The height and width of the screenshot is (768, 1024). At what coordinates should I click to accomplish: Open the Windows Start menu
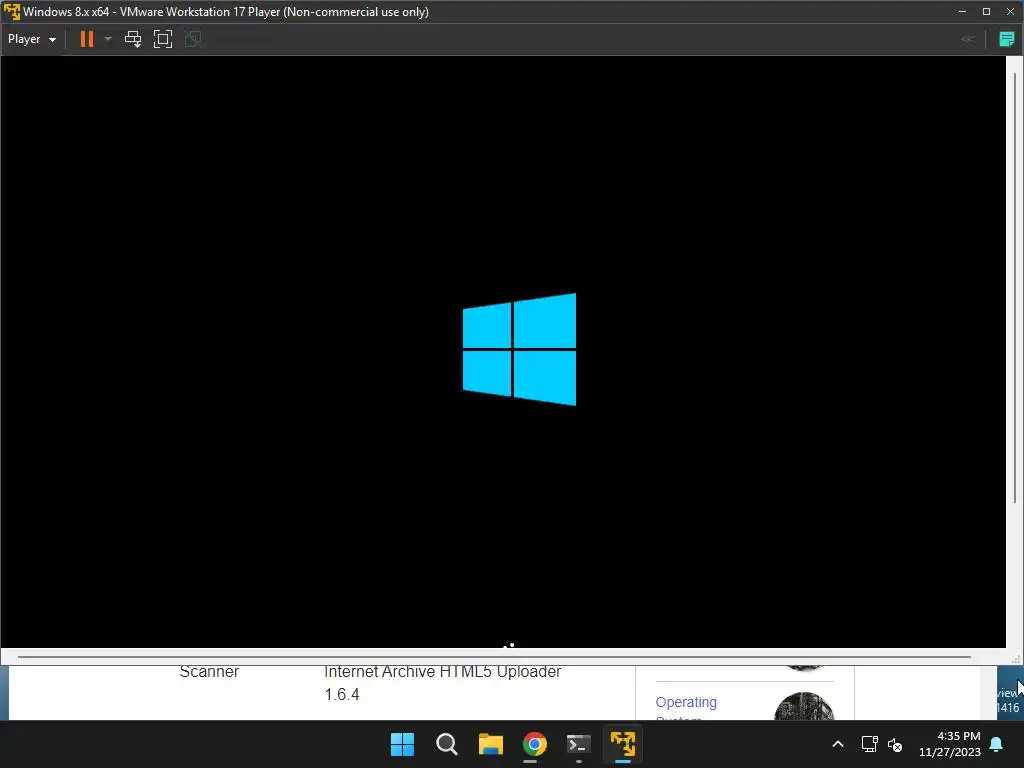point(402,744)
